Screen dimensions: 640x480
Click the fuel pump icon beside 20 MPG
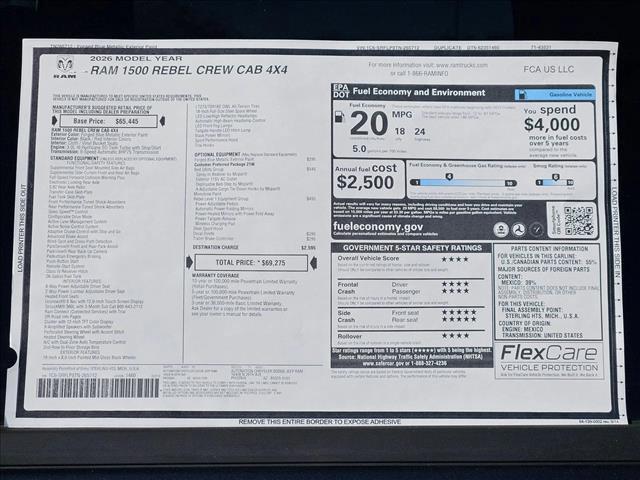(340, 117)
